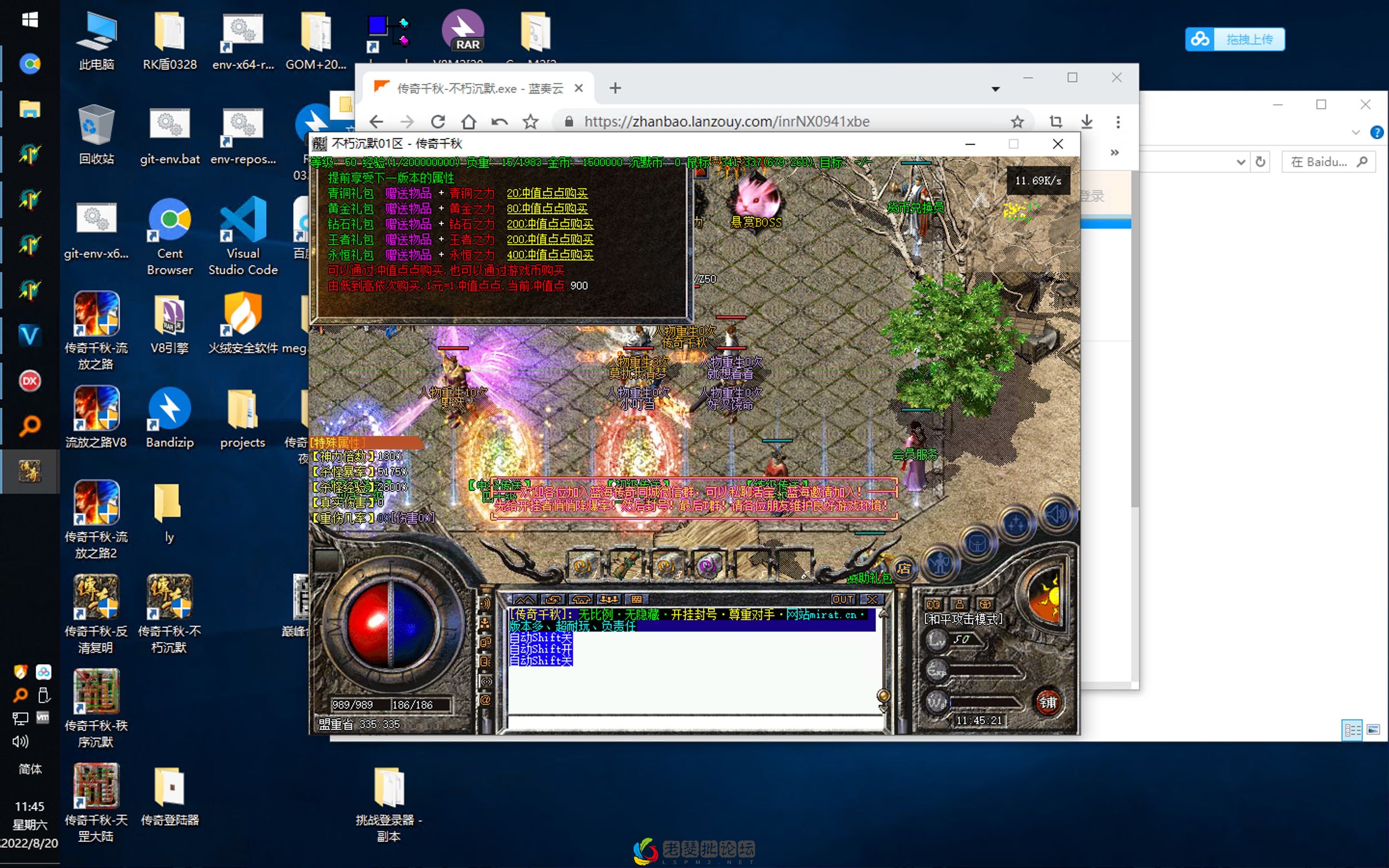This screenshot has width=1389, height=868.
Task: Expand the browser tab list dropdown arrow
Action: click(995, 89)
